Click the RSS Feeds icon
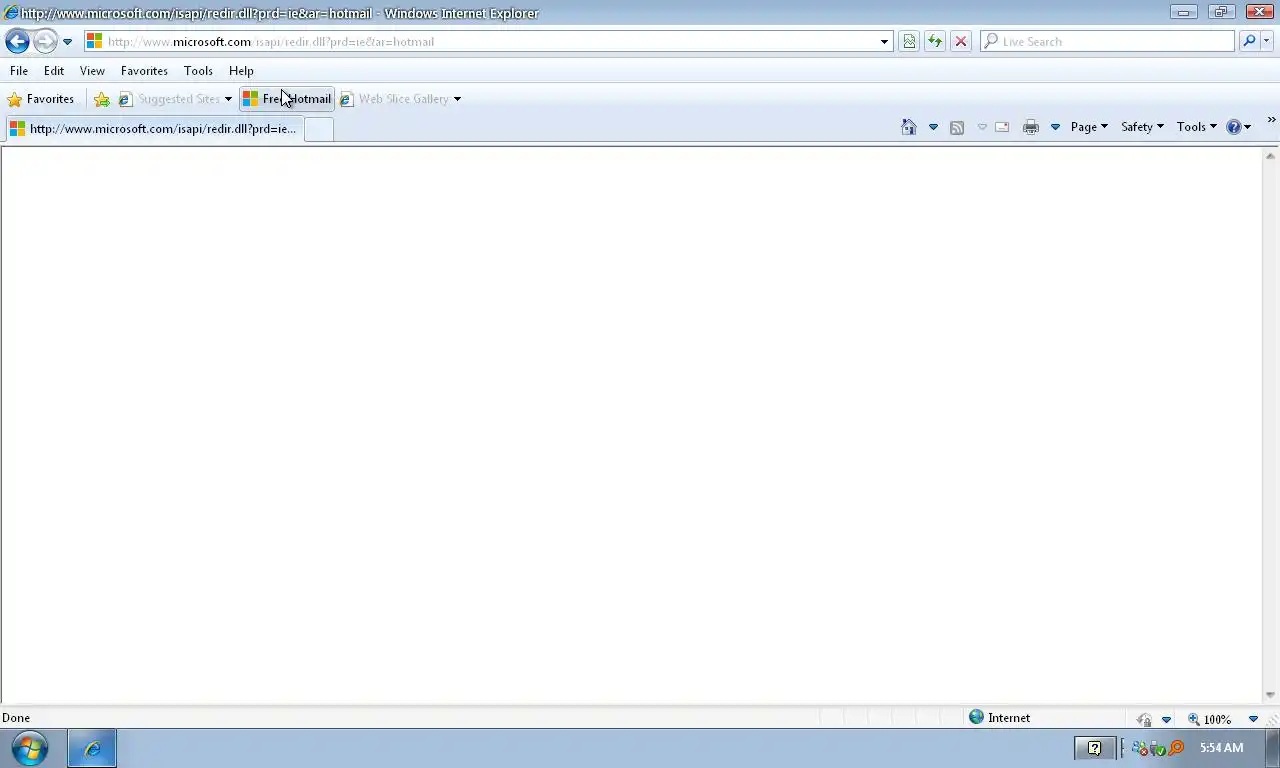 [x=957, y=127]
